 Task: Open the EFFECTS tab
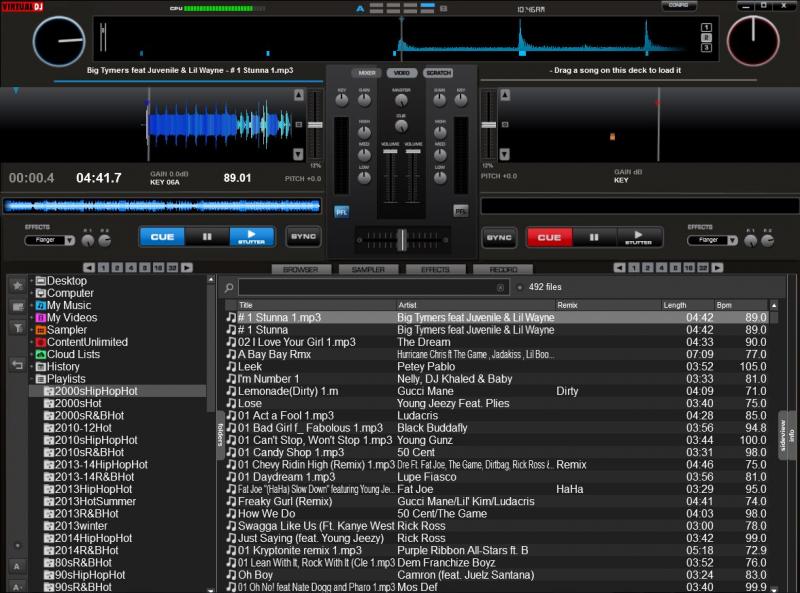click(435, 269)
